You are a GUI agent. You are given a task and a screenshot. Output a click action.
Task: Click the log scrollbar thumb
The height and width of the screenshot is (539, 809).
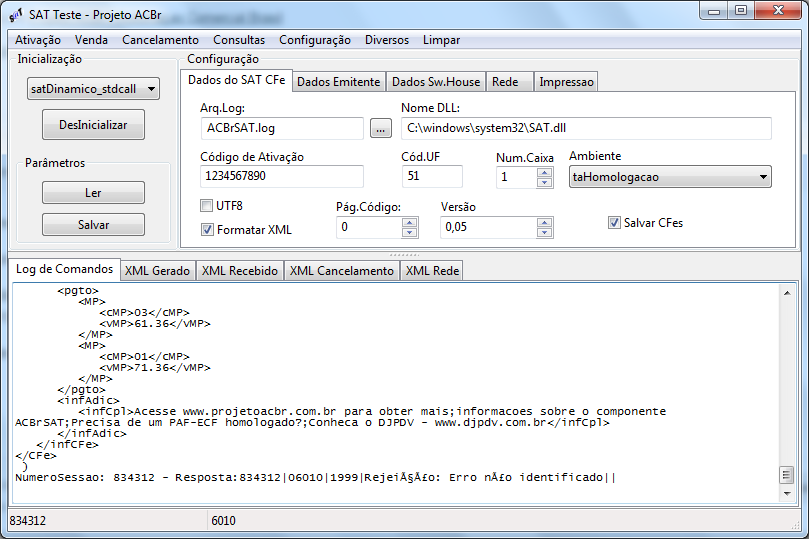pyautogui.click(x=787, y=475)
